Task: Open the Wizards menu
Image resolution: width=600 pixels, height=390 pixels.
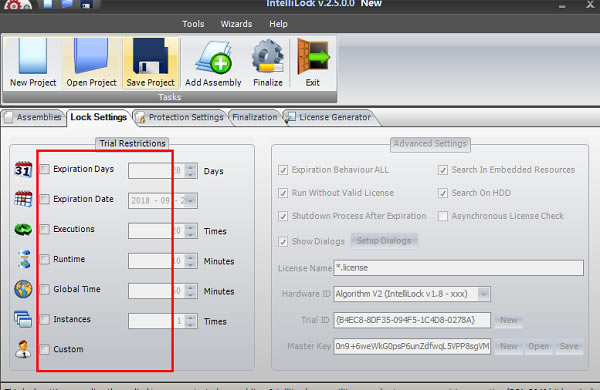Action: (x=236, y=24)
